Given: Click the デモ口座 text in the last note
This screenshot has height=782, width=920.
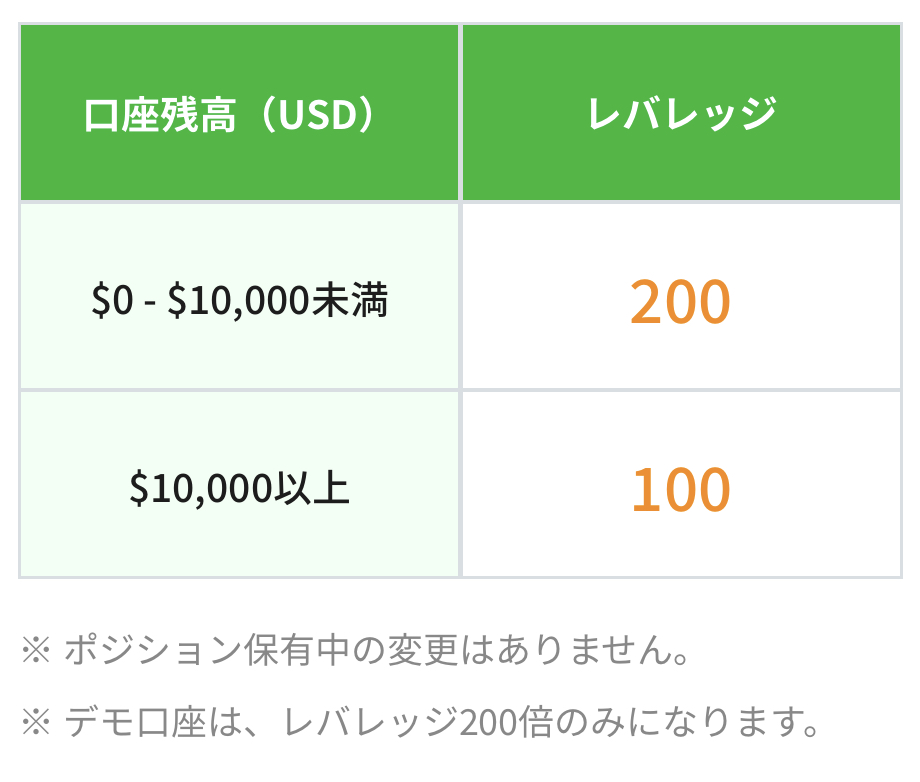Looking at the screenshot, I should [135, 722].
